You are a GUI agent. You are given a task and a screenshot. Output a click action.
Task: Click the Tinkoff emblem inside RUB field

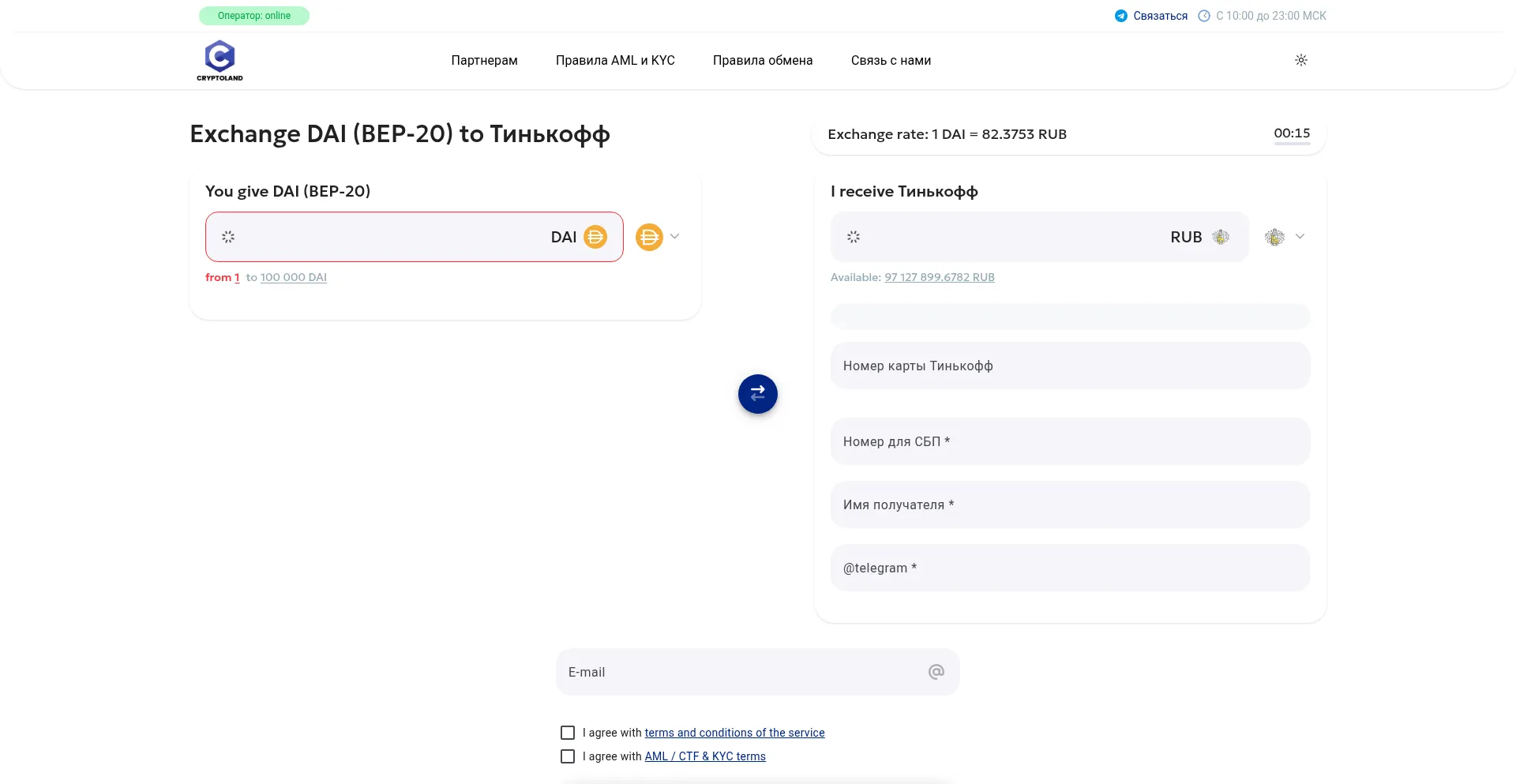pyautogui.click(x=1221, y=237)
